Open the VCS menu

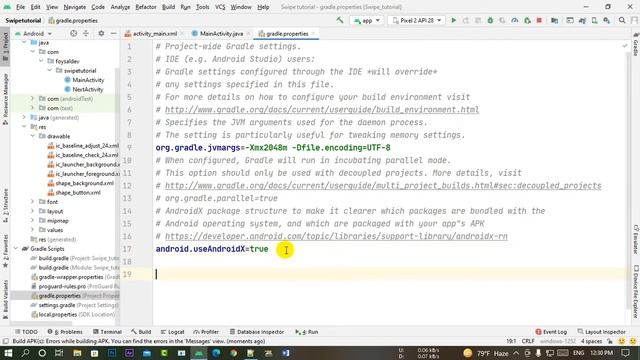[220, 7]
